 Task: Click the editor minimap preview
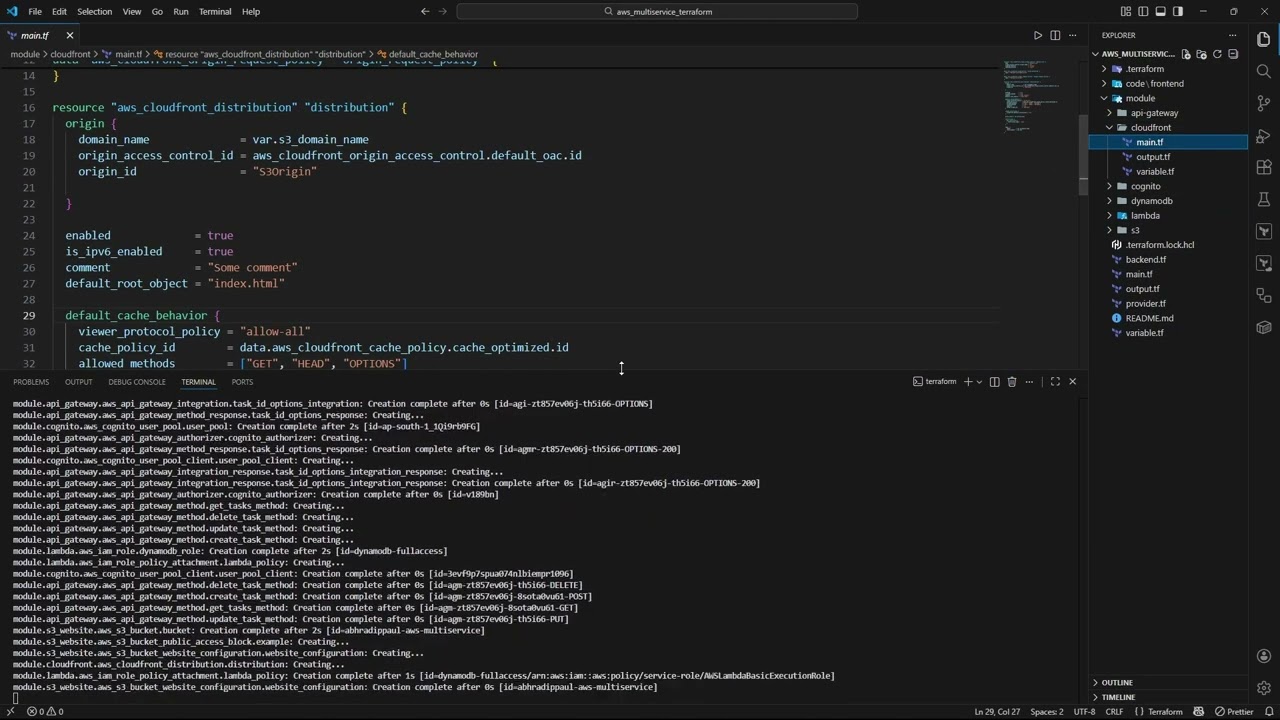(1032, 97)
